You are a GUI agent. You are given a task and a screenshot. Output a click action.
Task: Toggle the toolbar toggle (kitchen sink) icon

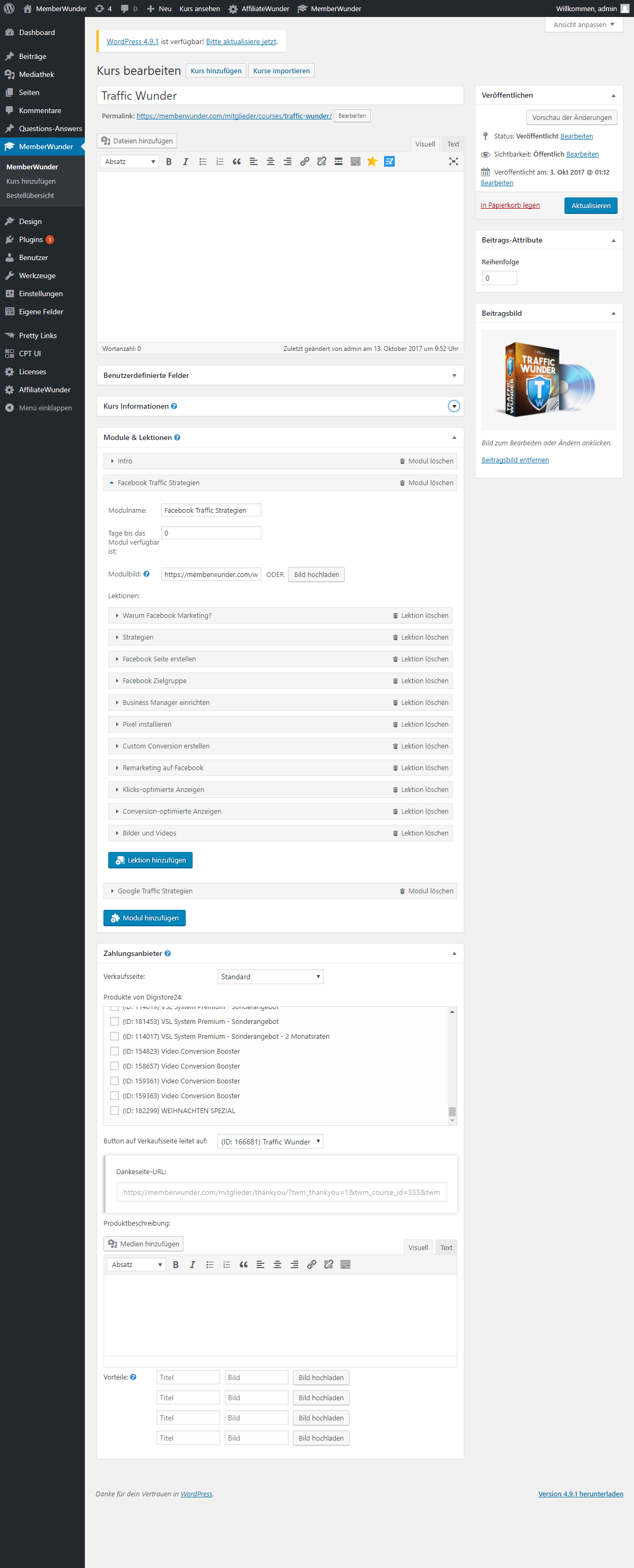(x=355, y=161)
